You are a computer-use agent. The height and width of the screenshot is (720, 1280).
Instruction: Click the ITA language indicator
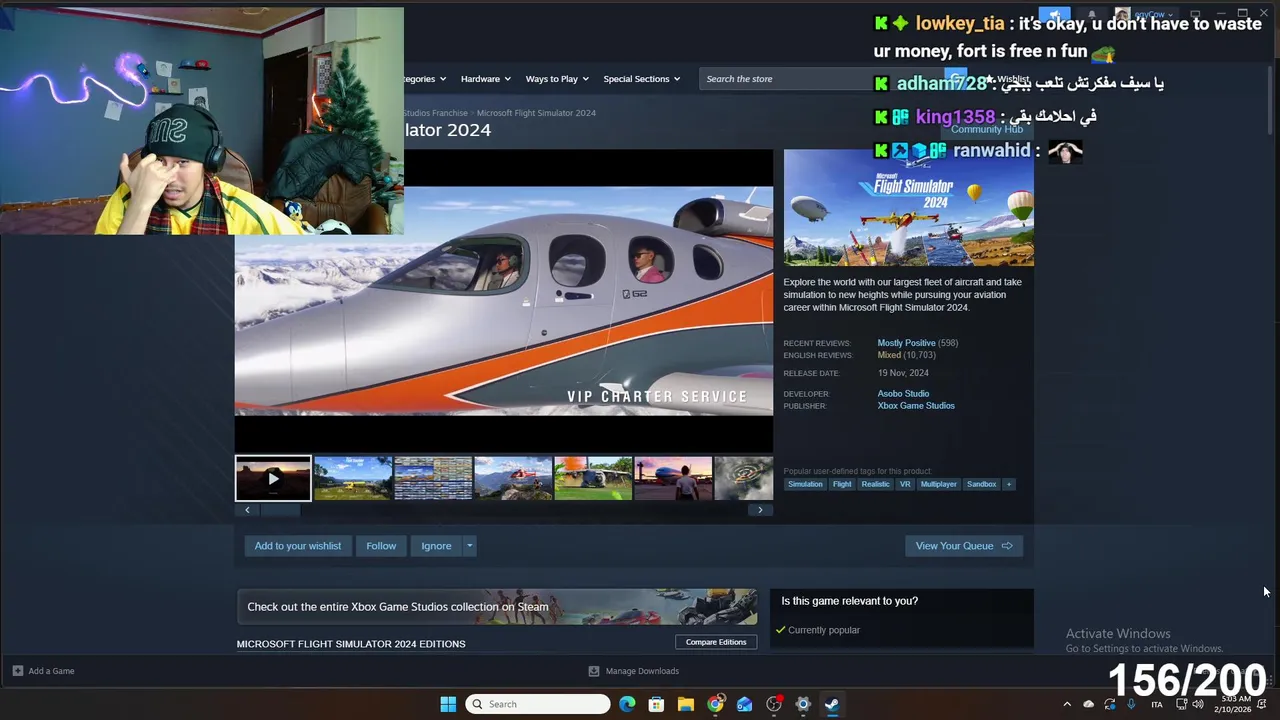point(1157,704)
